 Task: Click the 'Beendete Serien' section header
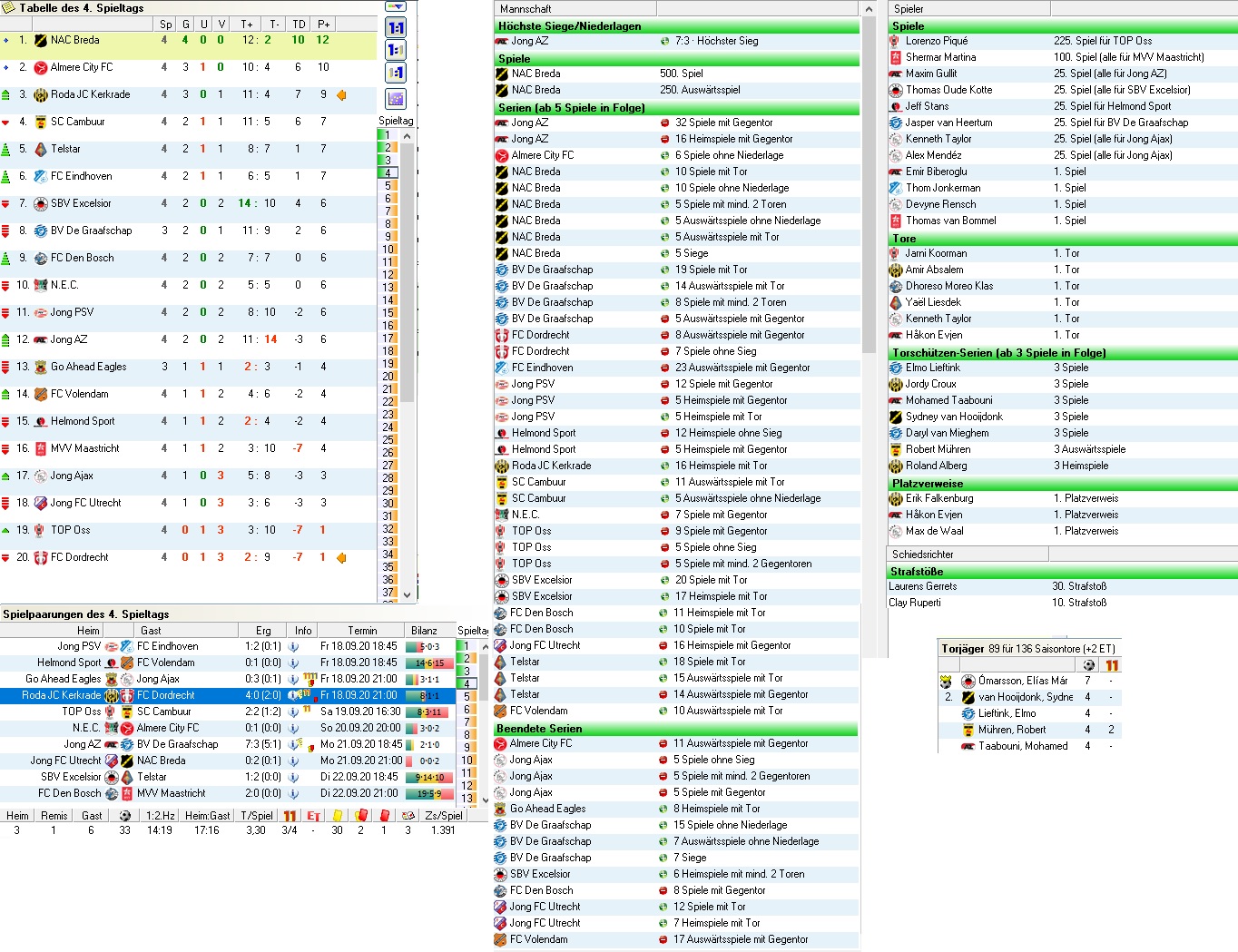pos(676,729)
